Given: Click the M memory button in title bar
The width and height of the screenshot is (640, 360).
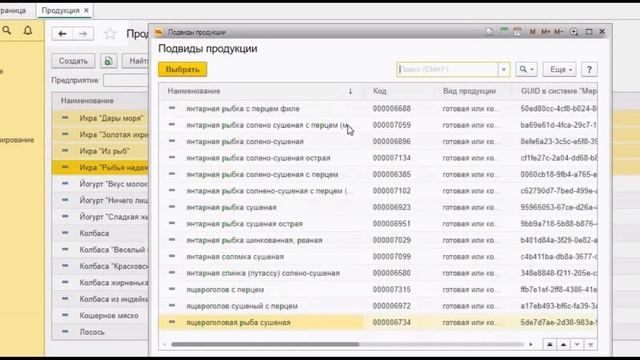Looking at the screenshot, I should point(532,32).
